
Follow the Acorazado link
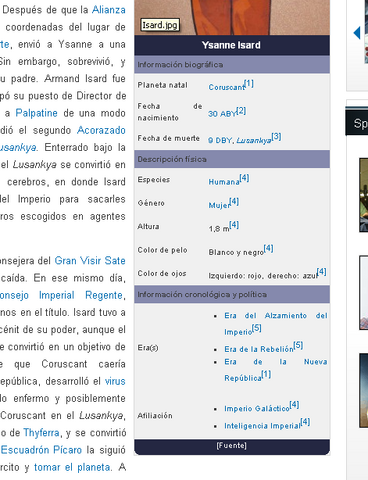point(101,130)
